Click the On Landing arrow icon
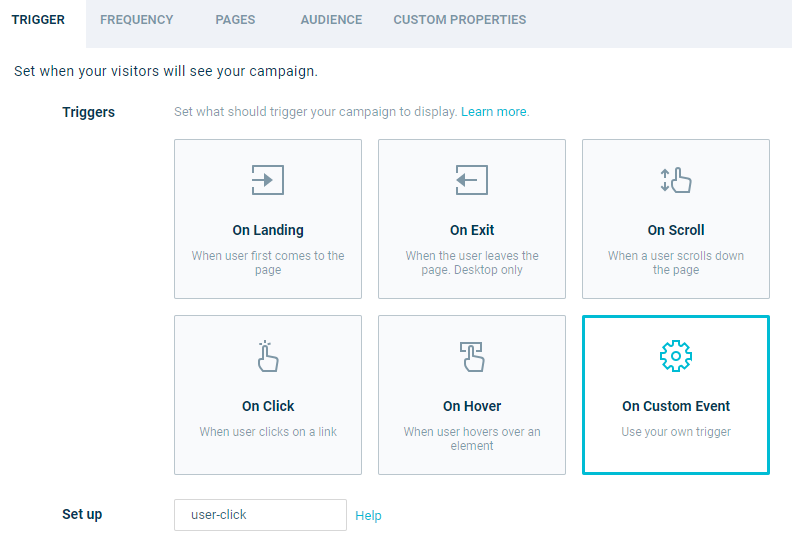 pyautogui.click(x=268, y=180)
